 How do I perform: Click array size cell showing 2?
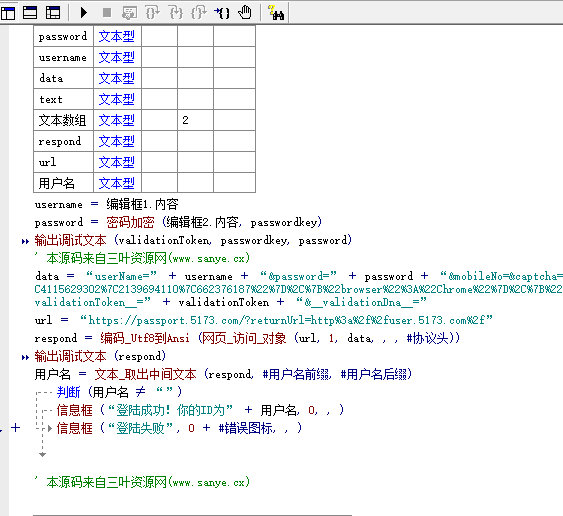click(x=195, y=120)
